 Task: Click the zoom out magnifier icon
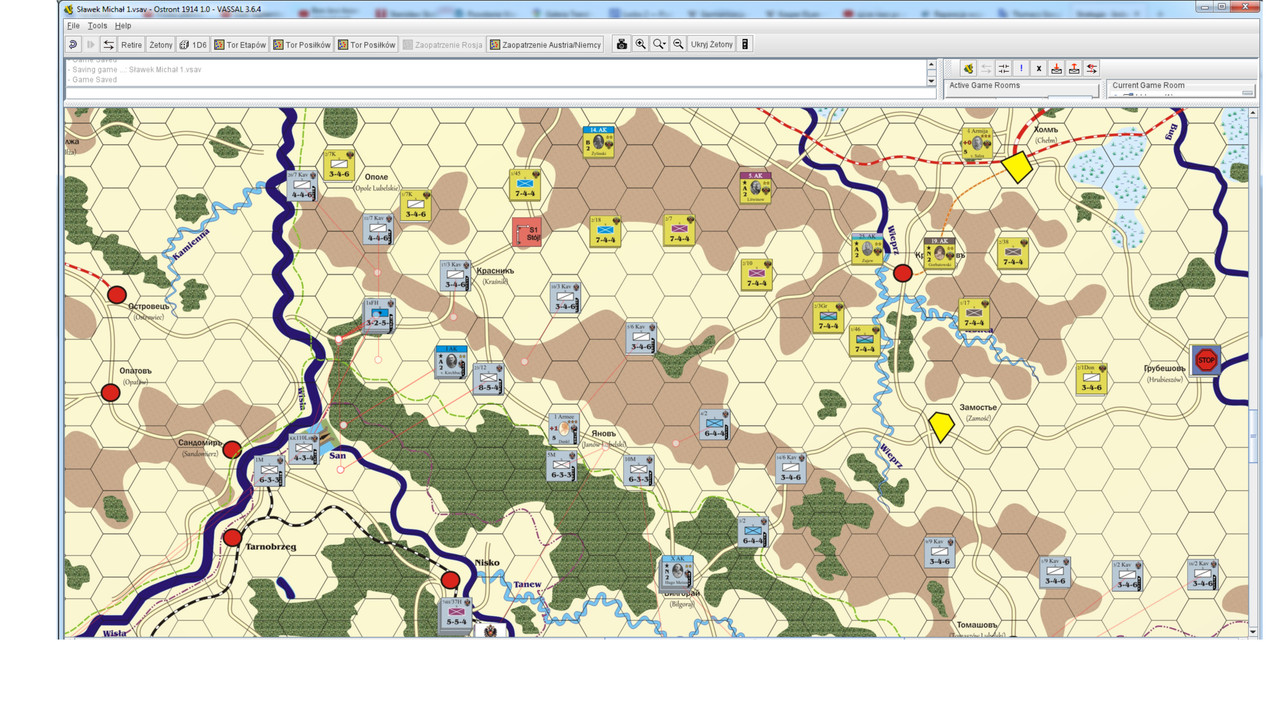pyautogui.click(x=679, y=44)
